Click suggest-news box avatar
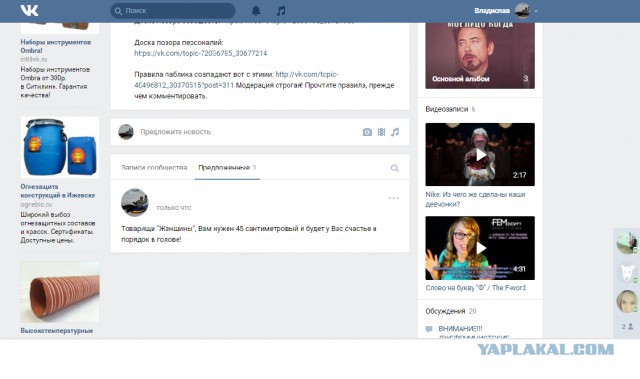 pos(126,132)
